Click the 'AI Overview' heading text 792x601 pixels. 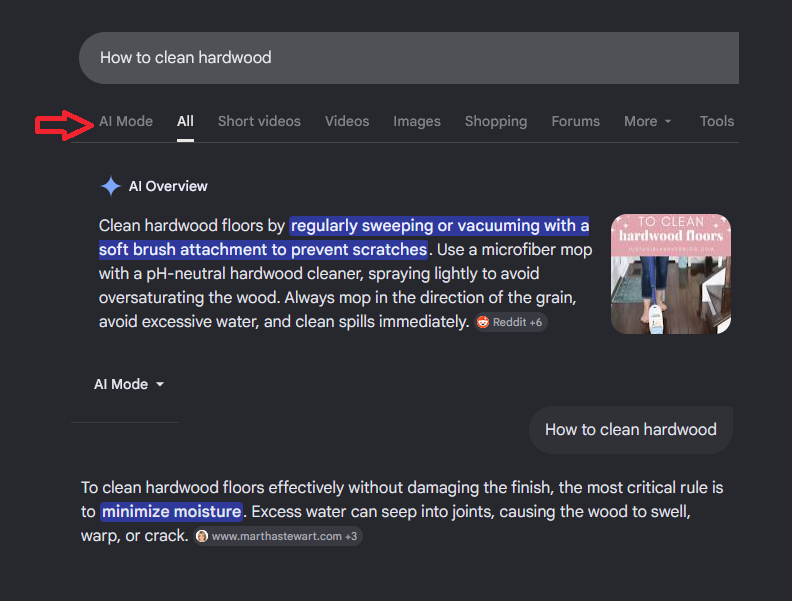tap(168, 186)
